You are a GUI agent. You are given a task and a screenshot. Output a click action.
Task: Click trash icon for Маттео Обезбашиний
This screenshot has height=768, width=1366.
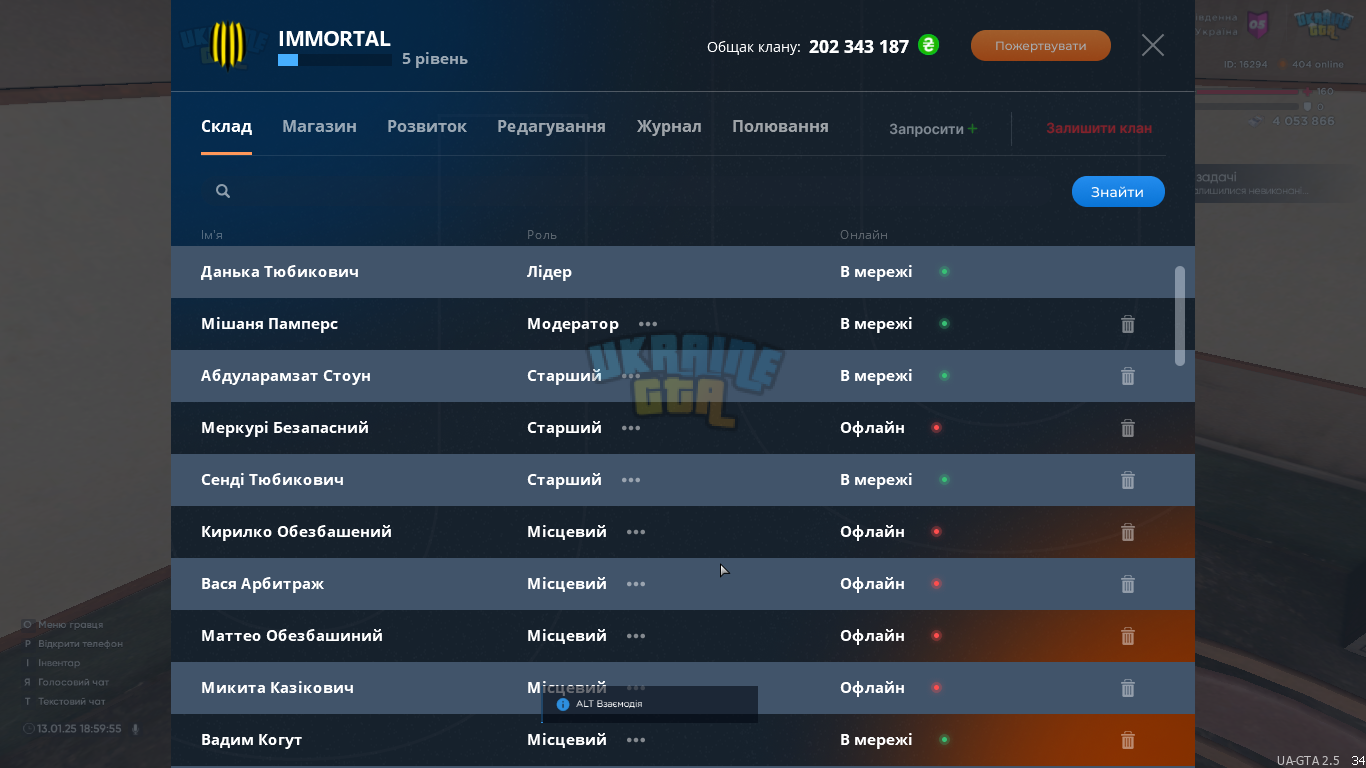click(x=1128, y=636)
